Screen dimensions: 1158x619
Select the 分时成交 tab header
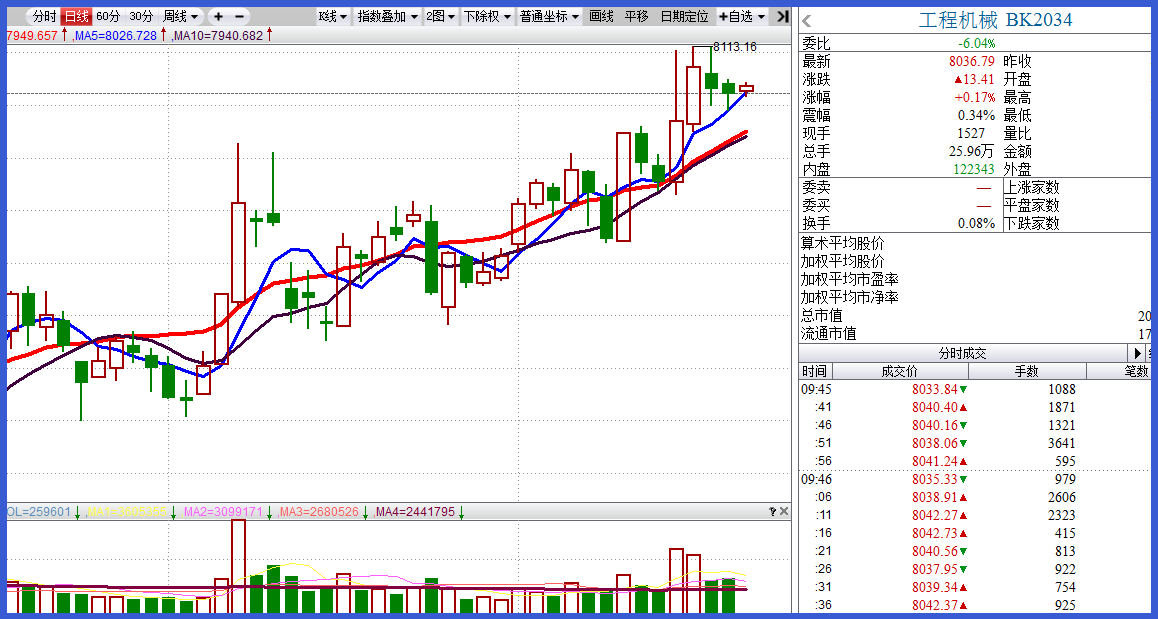coord(962,353)
